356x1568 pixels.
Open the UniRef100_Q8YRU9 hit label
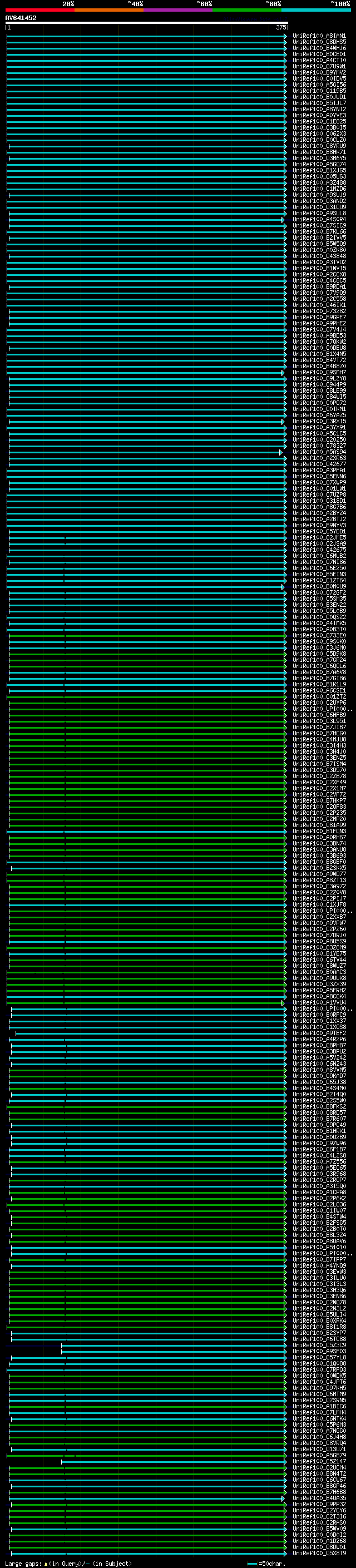(319, 147)
